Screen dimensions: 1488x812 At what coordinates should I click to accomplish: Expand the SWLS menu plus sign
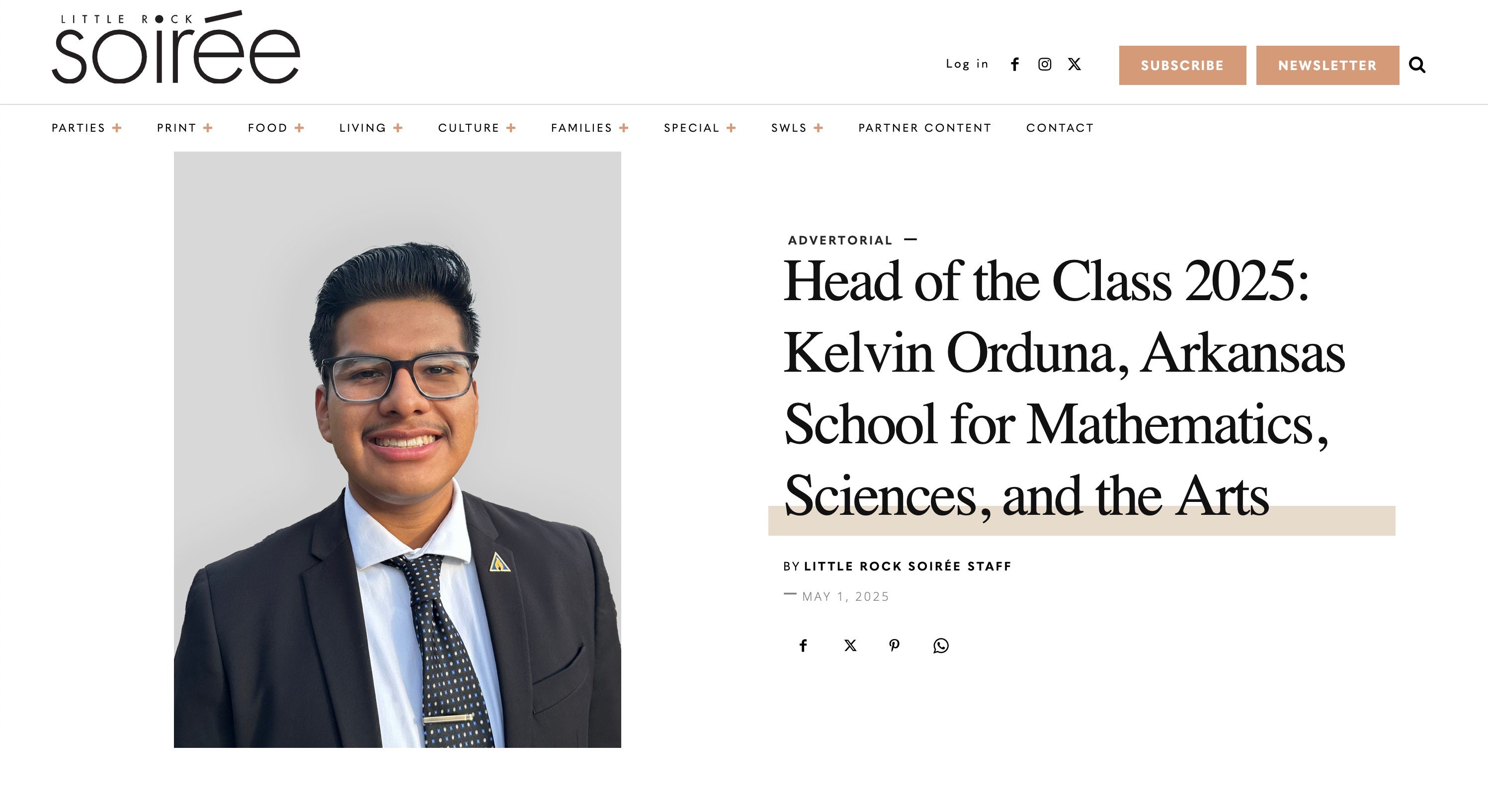pyautogui.click(x=818, y=128)
